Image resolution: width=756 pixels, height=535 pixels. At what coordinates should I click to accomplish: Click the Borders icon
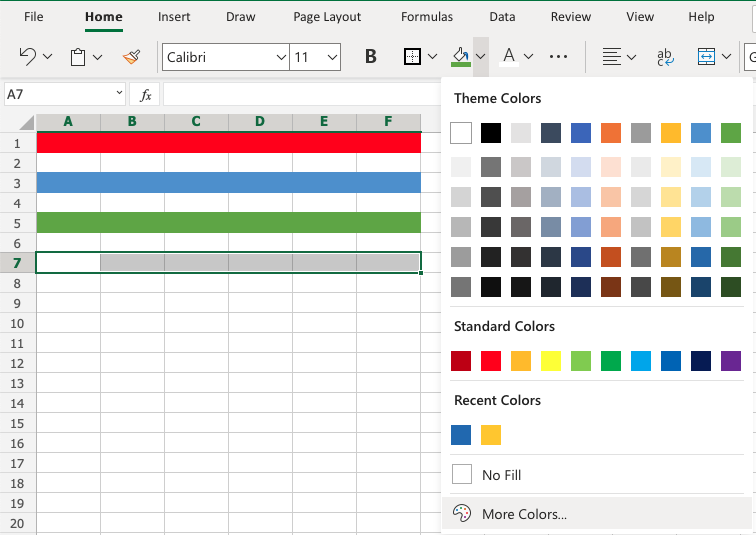[x=412, y=57]
